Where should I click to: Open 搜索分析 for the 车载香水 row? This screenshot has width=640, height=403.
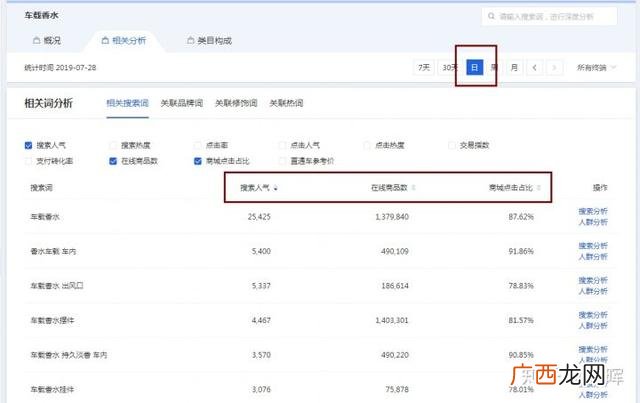click(x=593, y=212)
